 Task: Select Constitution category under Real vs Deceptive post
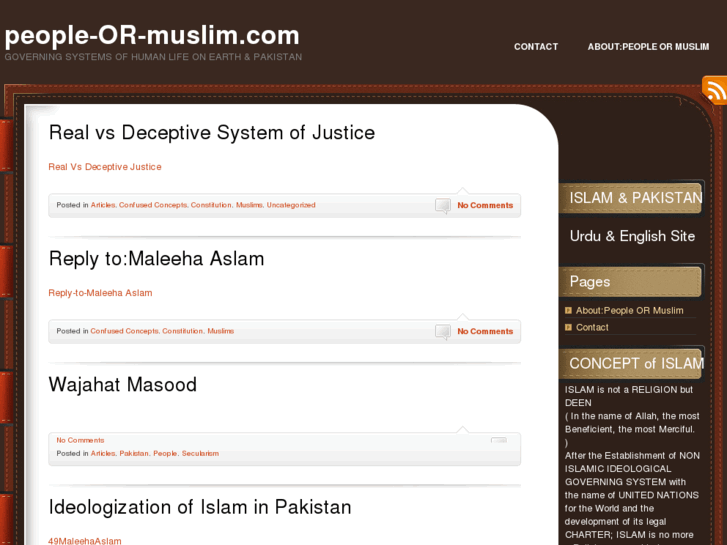pos(211,205)
